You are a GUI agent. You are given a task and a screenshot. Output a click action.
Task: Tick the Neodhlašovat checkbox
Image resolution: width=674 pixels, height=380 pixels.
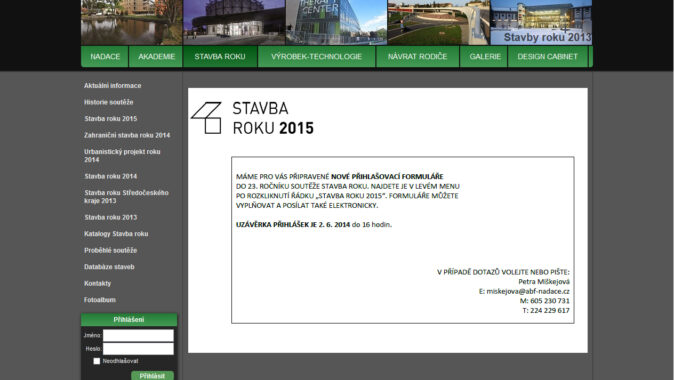tap(97, 361)
